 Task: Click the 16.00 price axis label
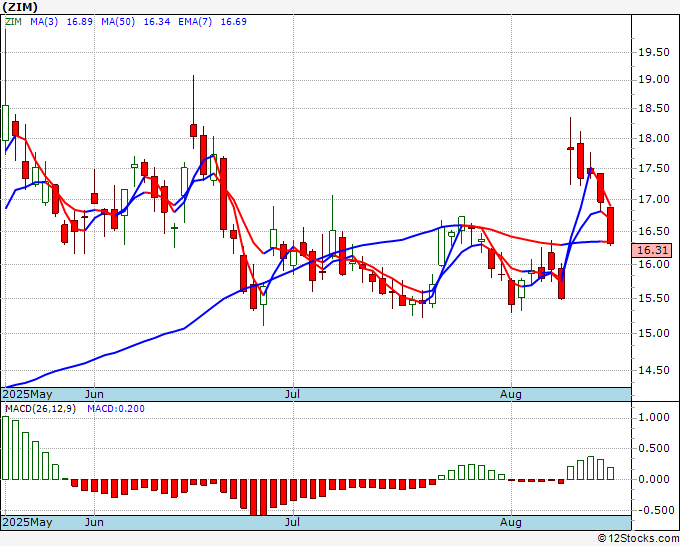pos(654,264)
